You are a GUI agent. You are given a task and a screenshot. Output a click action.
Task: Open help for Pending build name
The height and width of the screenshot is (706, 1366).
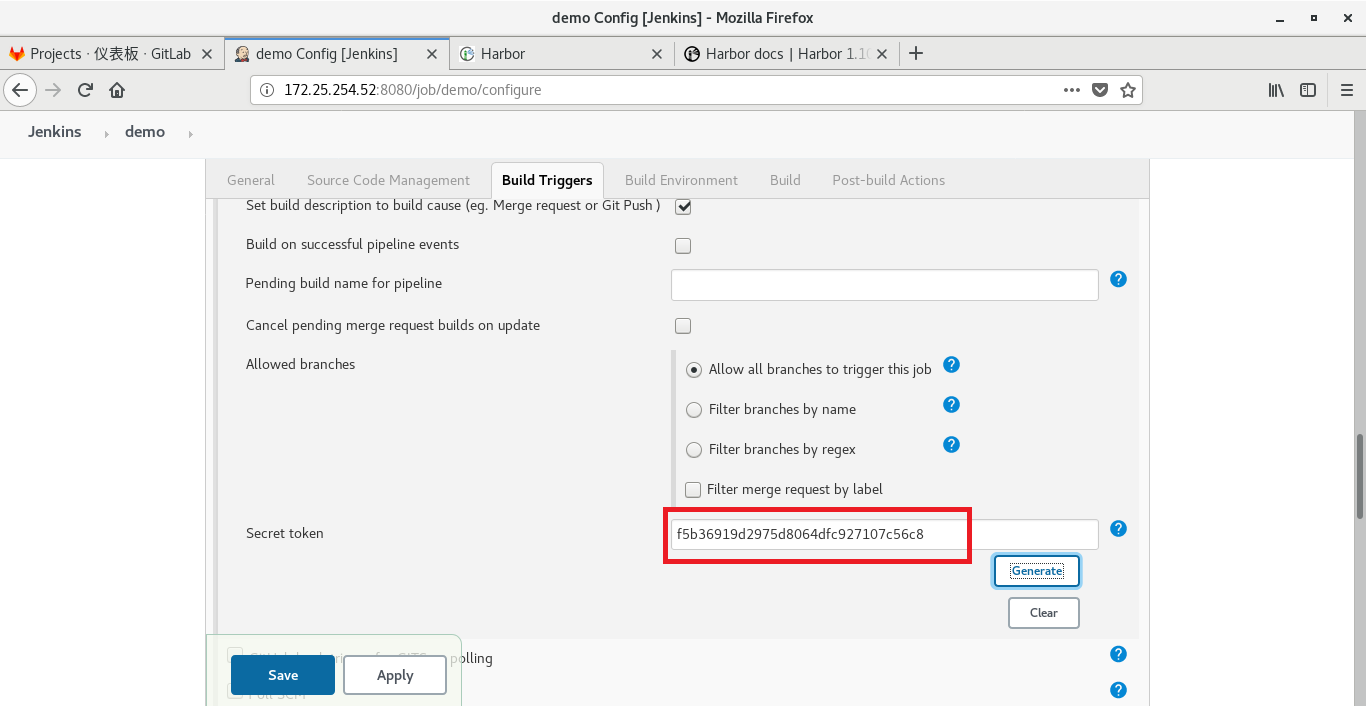[x=1119, y=279]
